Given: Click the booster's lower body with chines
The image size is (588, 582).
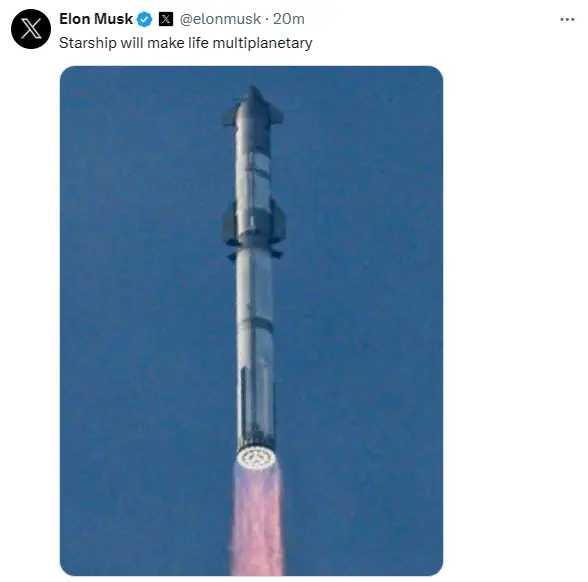Looking at the screenshot, I should point(256,406).
